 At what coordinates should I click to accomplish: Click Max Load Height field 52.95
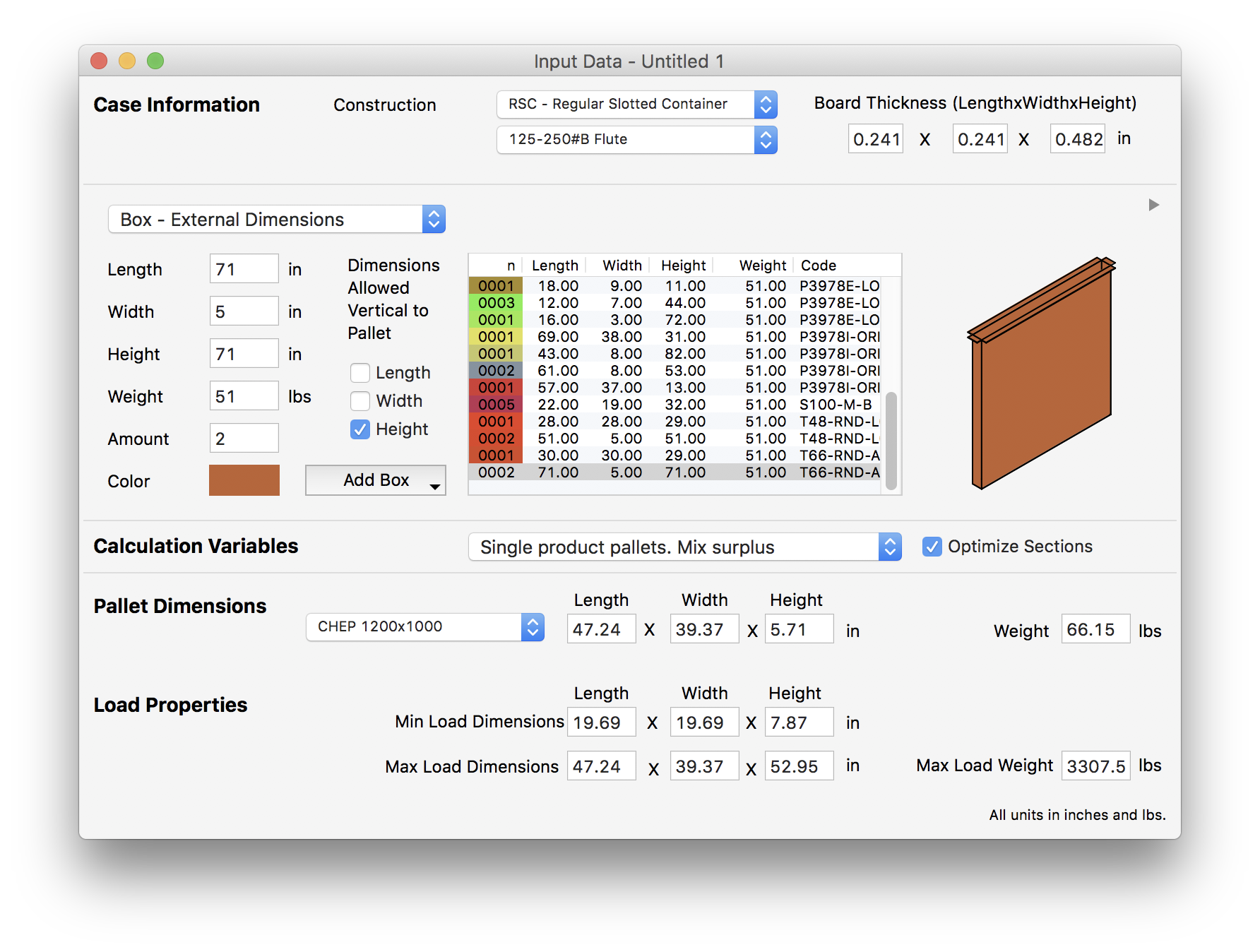800,766
